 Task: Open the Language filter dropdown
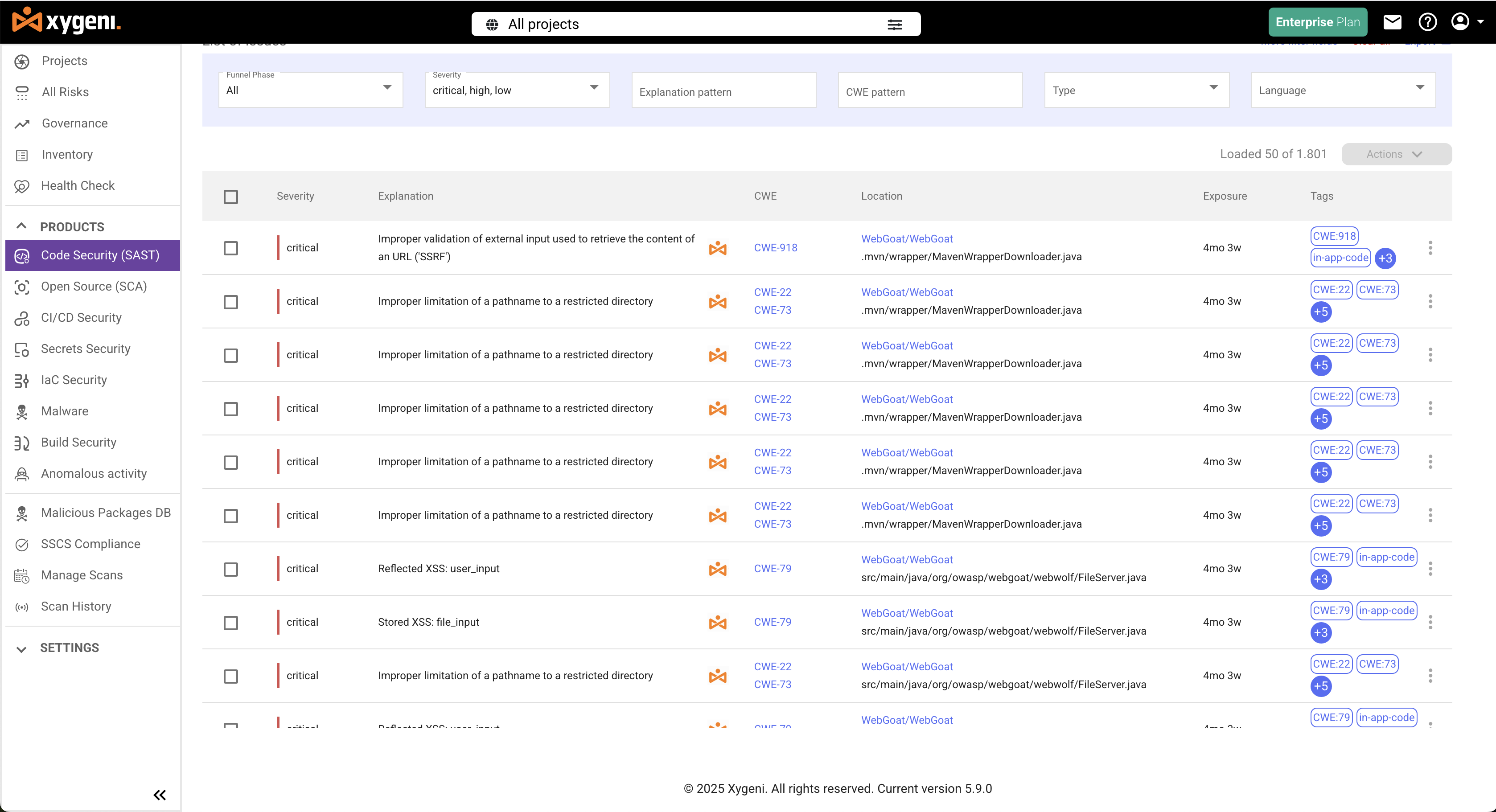click(x=1342, y=90)
